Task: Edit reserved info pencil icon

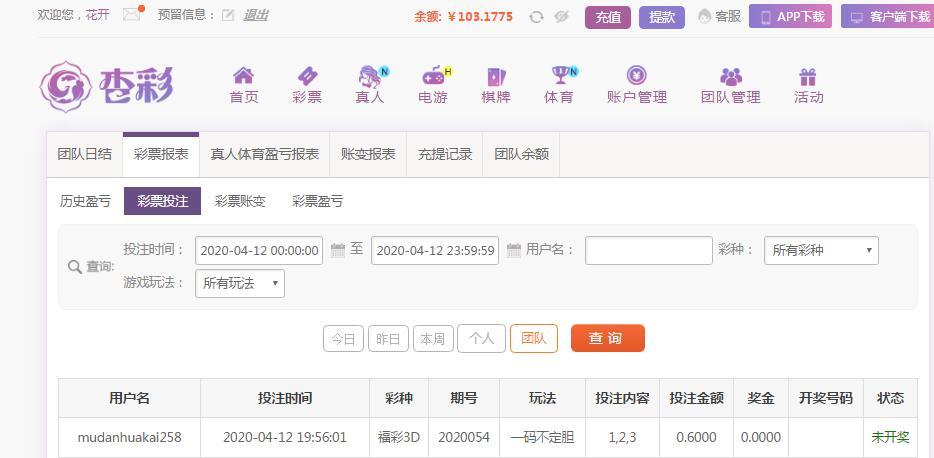Action: click(228, 15)
